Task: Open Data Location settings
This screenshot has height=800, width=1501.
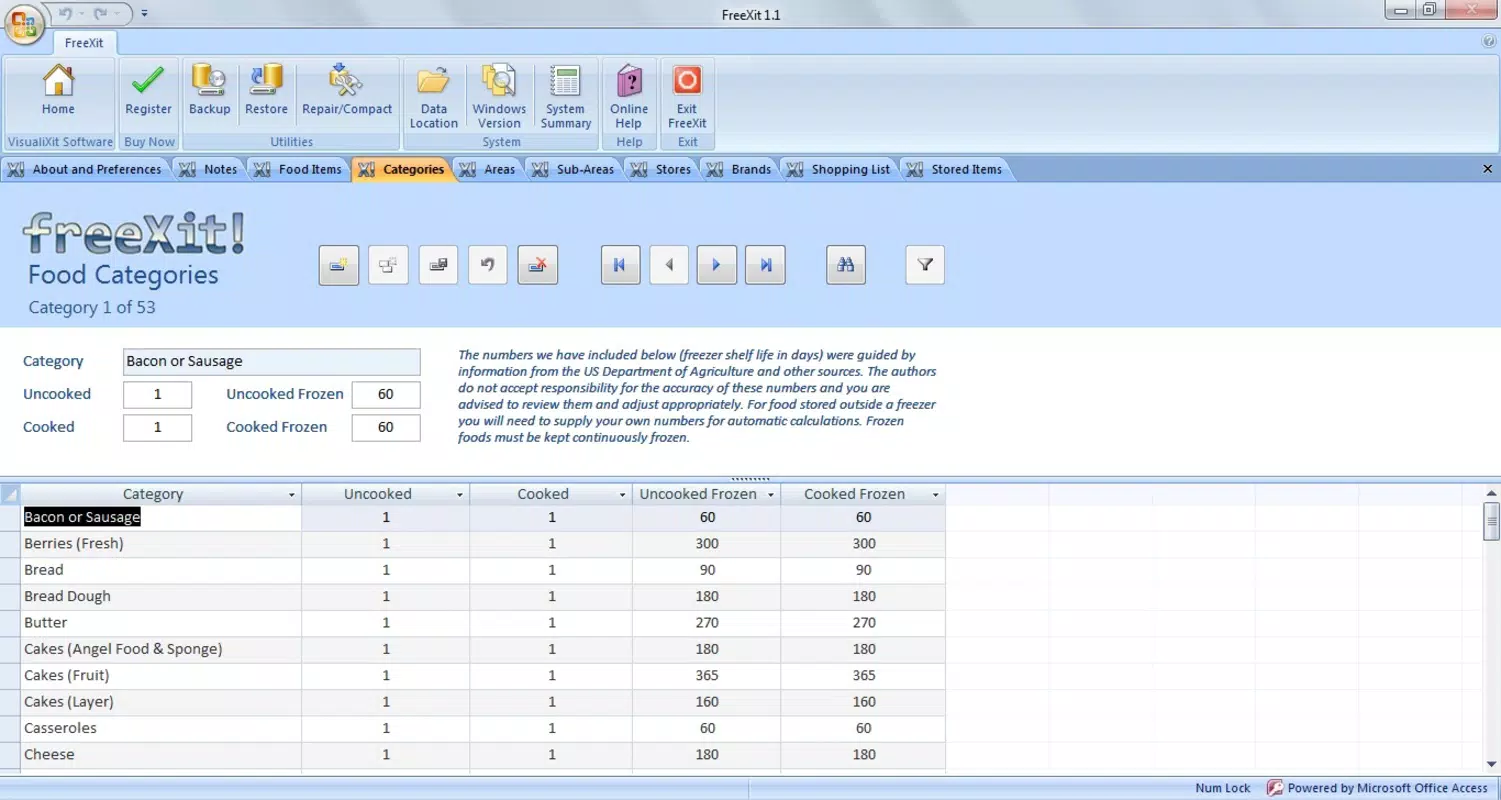Action: coord(433,97)
